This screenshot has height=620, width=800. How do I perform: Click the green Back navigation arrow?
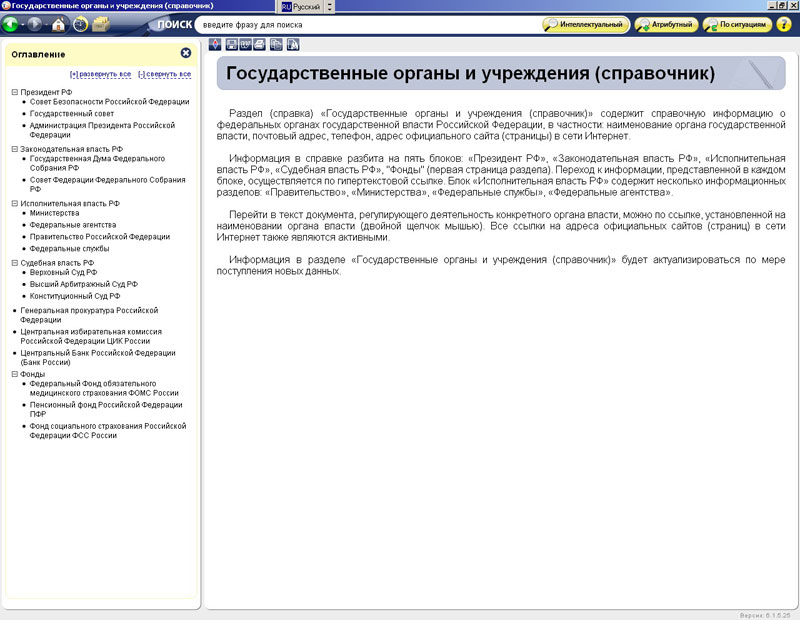(x=11, y=24)
